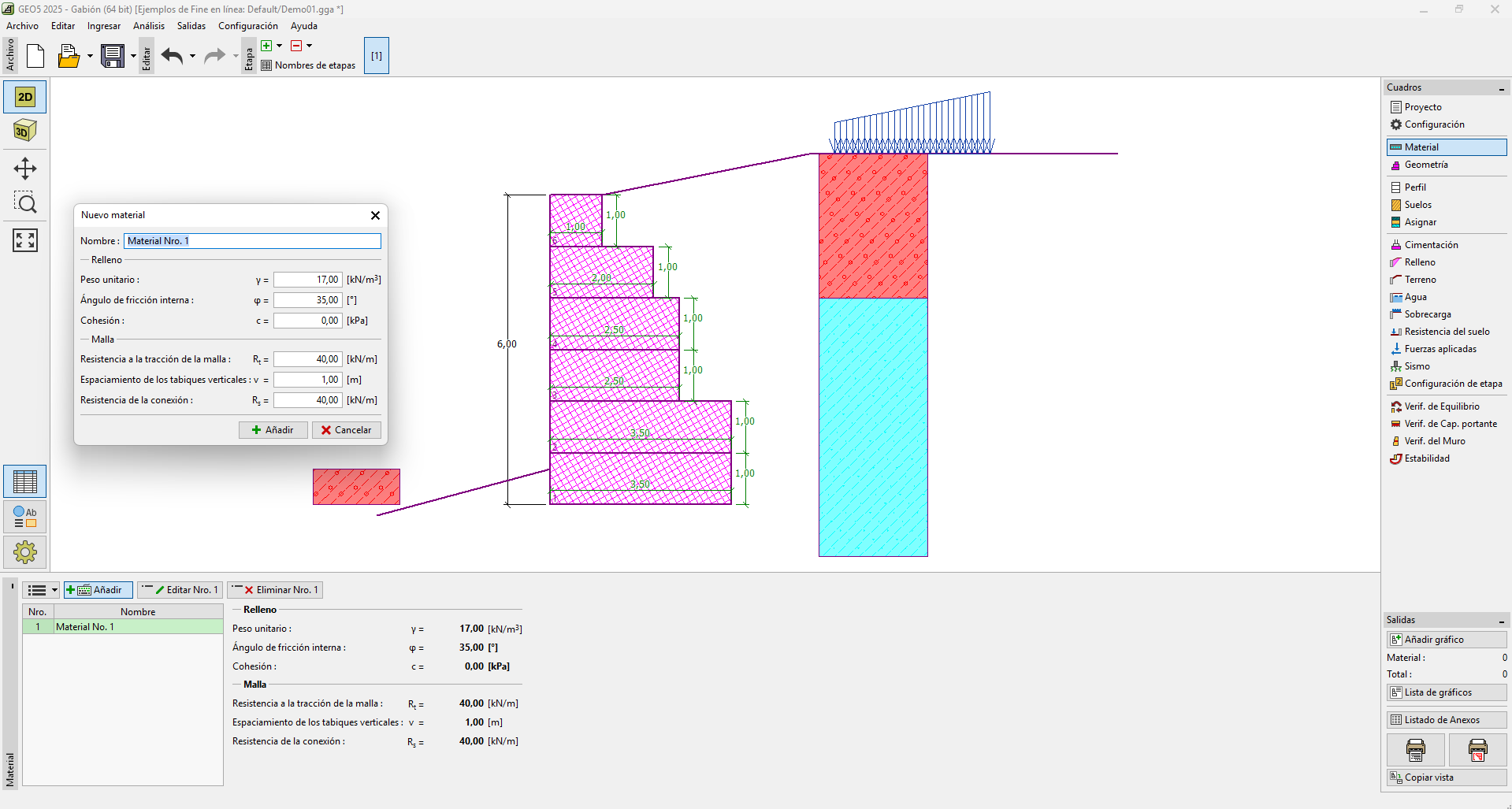1512x809 pixels.
Task: Click the red soil pattern swatch
Action: 356,487
